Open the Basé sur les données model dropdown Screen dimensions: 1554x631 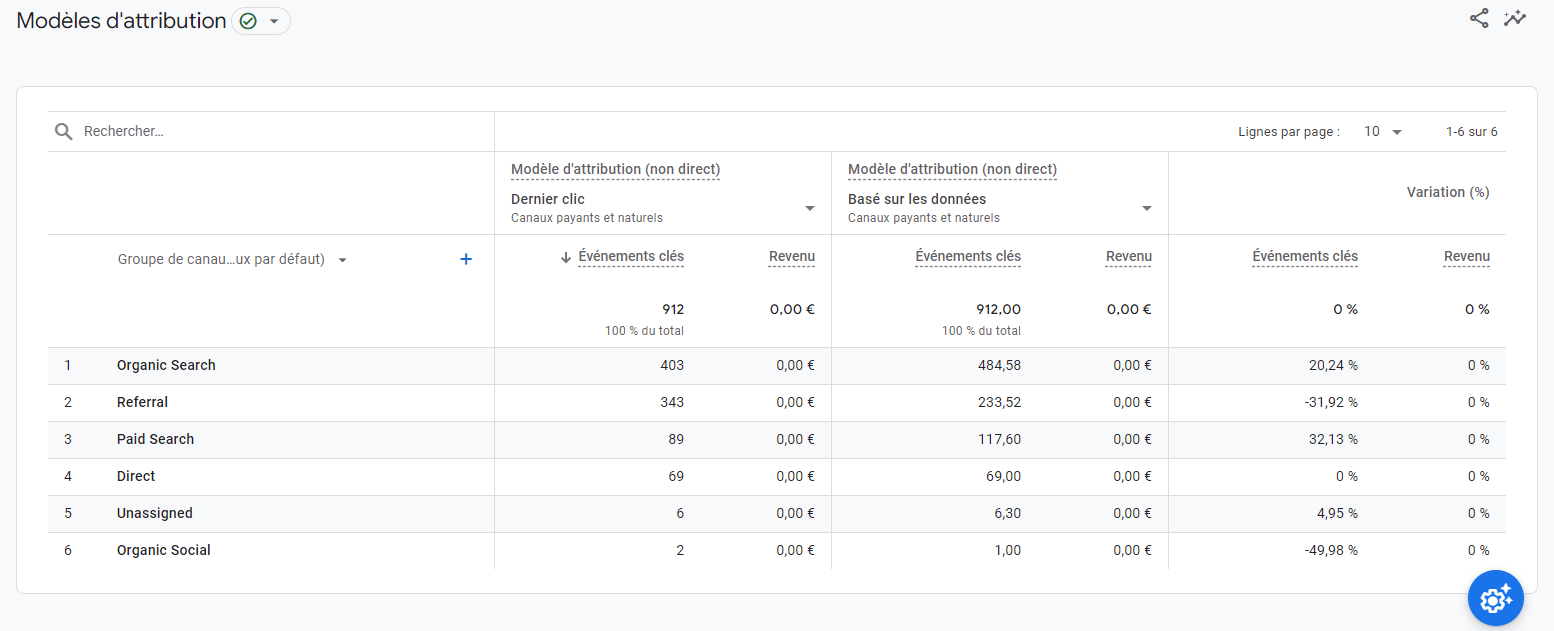(x=1000, y=207)
